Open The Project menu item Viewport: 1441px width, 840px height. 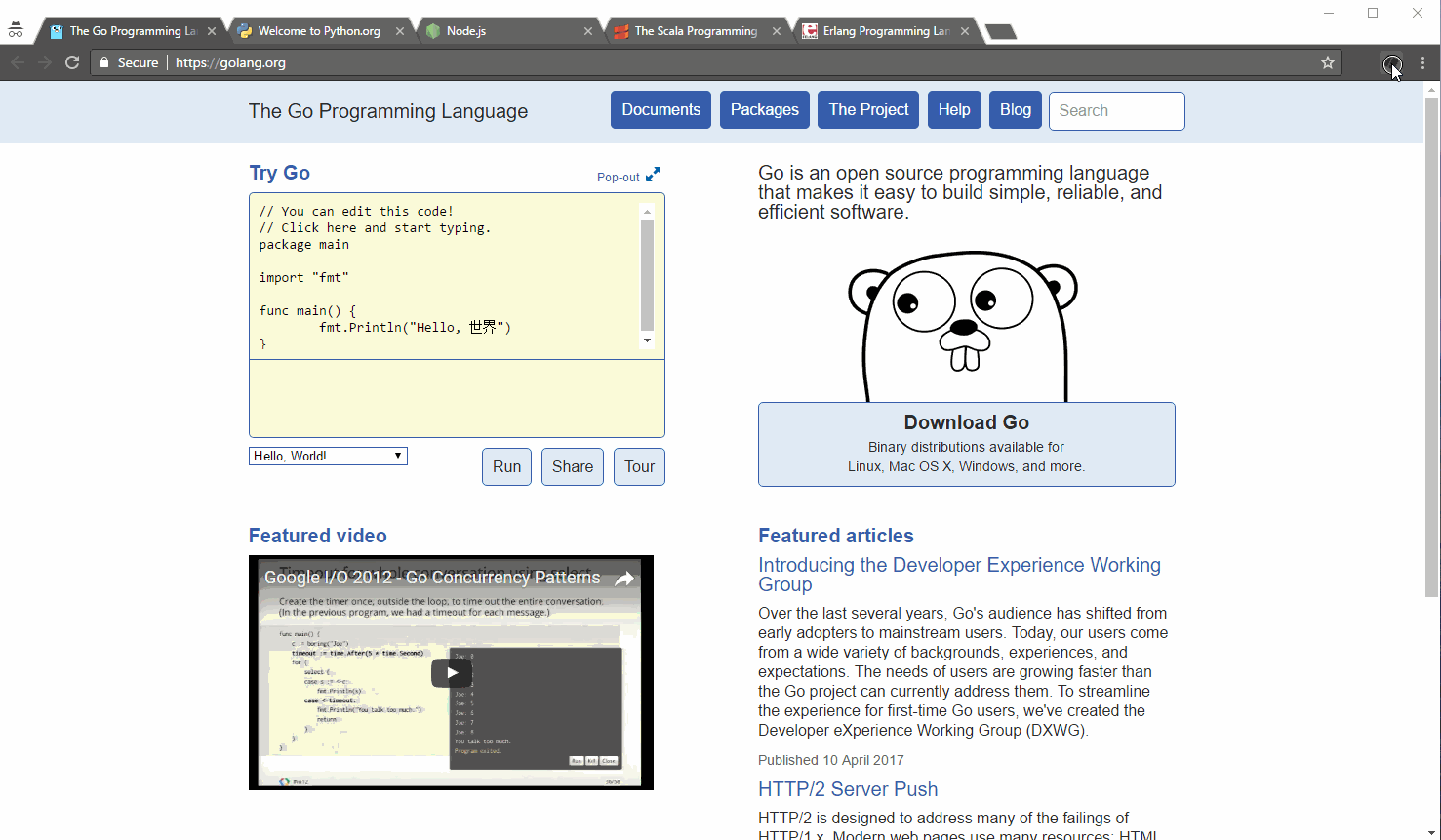pyautogui.click(x=868, y=110)
